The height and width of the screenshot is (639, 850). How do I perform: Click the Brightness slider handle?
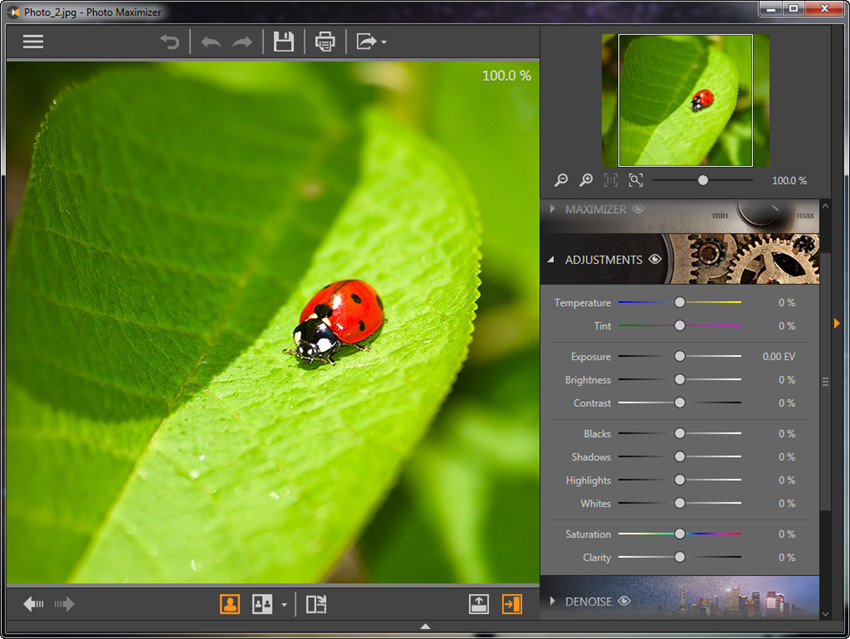679,379
